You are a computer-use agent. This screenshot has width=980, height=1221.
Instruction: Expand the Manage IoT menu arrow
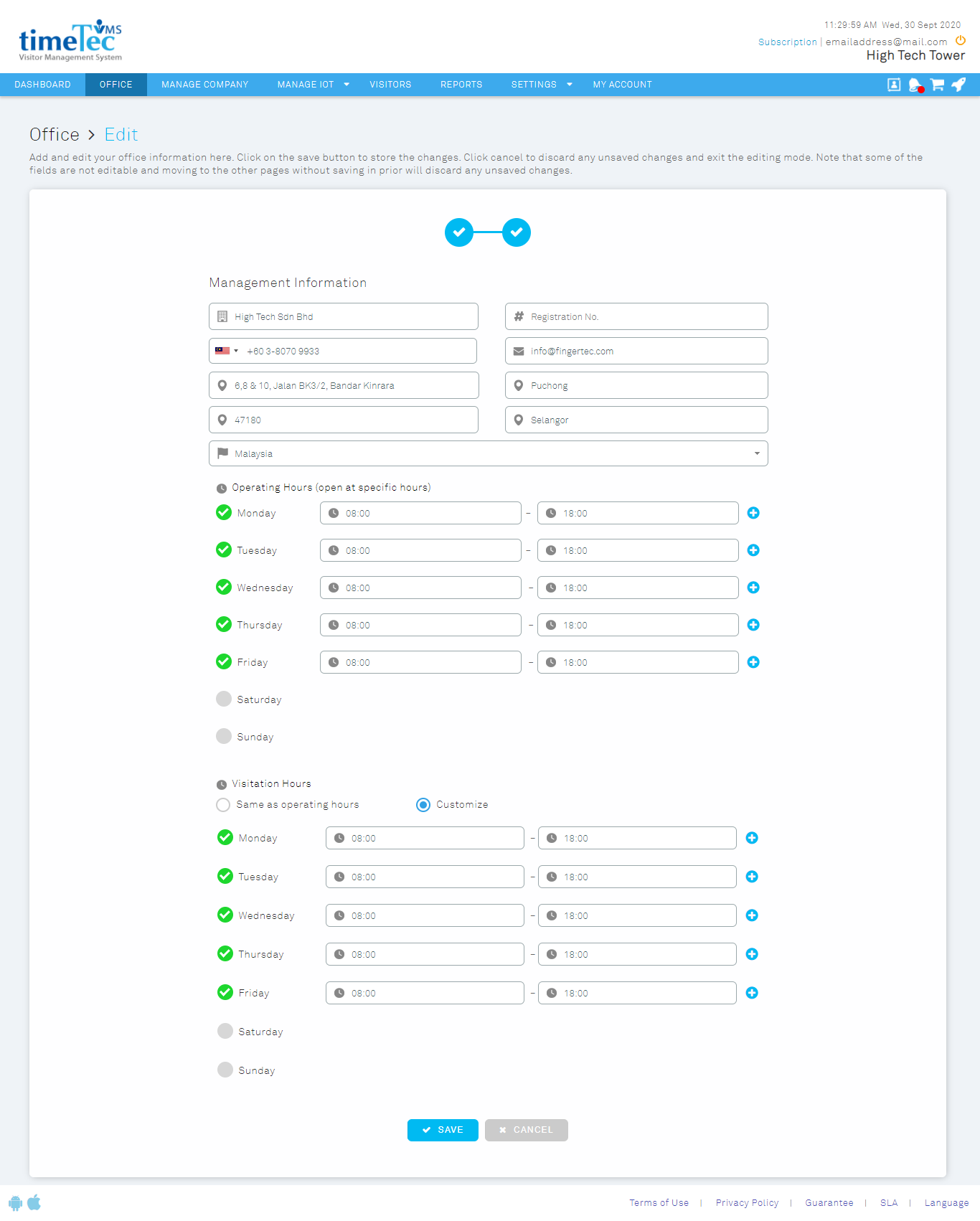[347, 85]
